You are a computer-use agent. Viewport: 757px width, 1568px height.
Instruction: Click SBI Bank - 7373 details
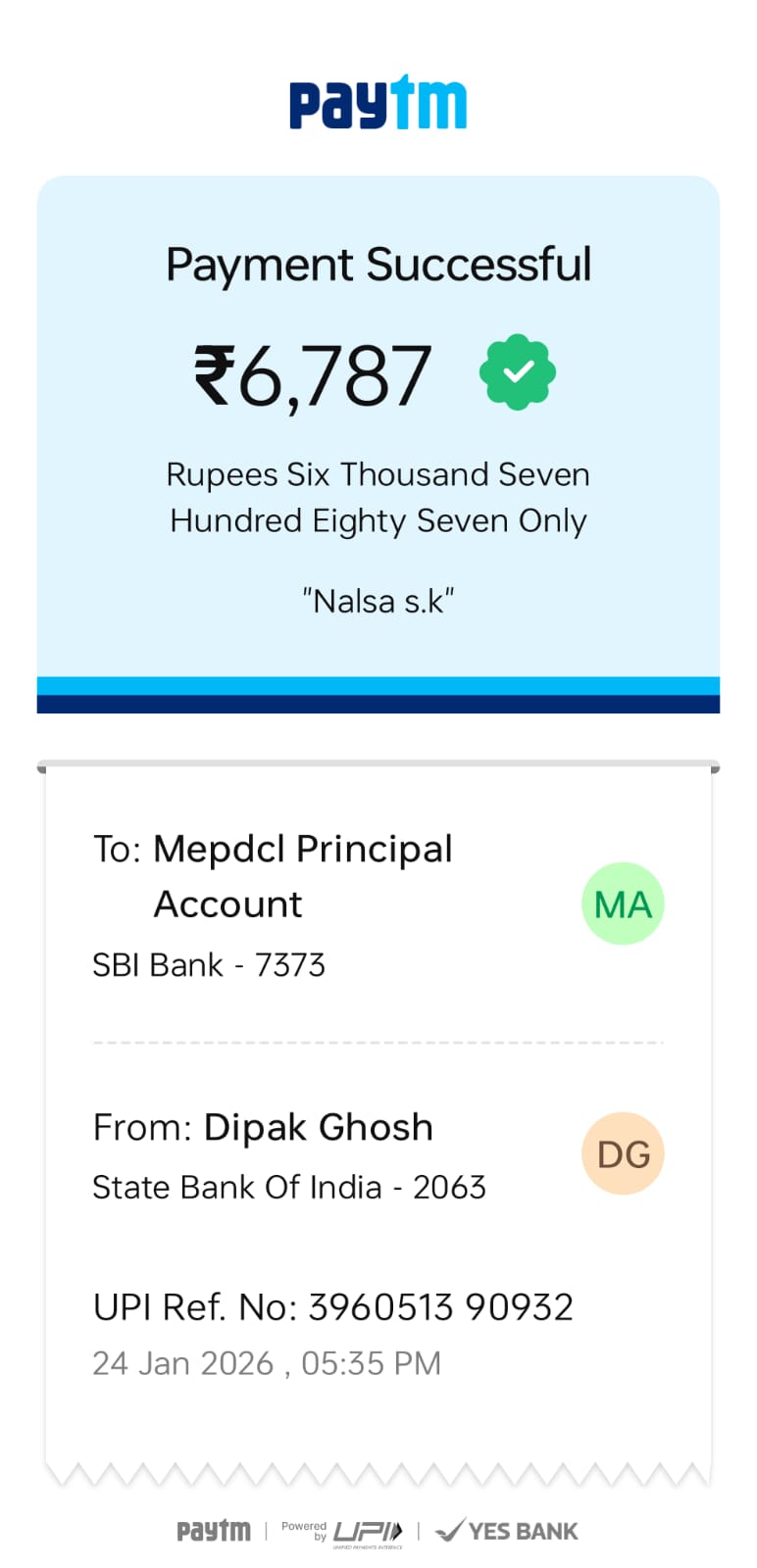(x=209, y=965)
